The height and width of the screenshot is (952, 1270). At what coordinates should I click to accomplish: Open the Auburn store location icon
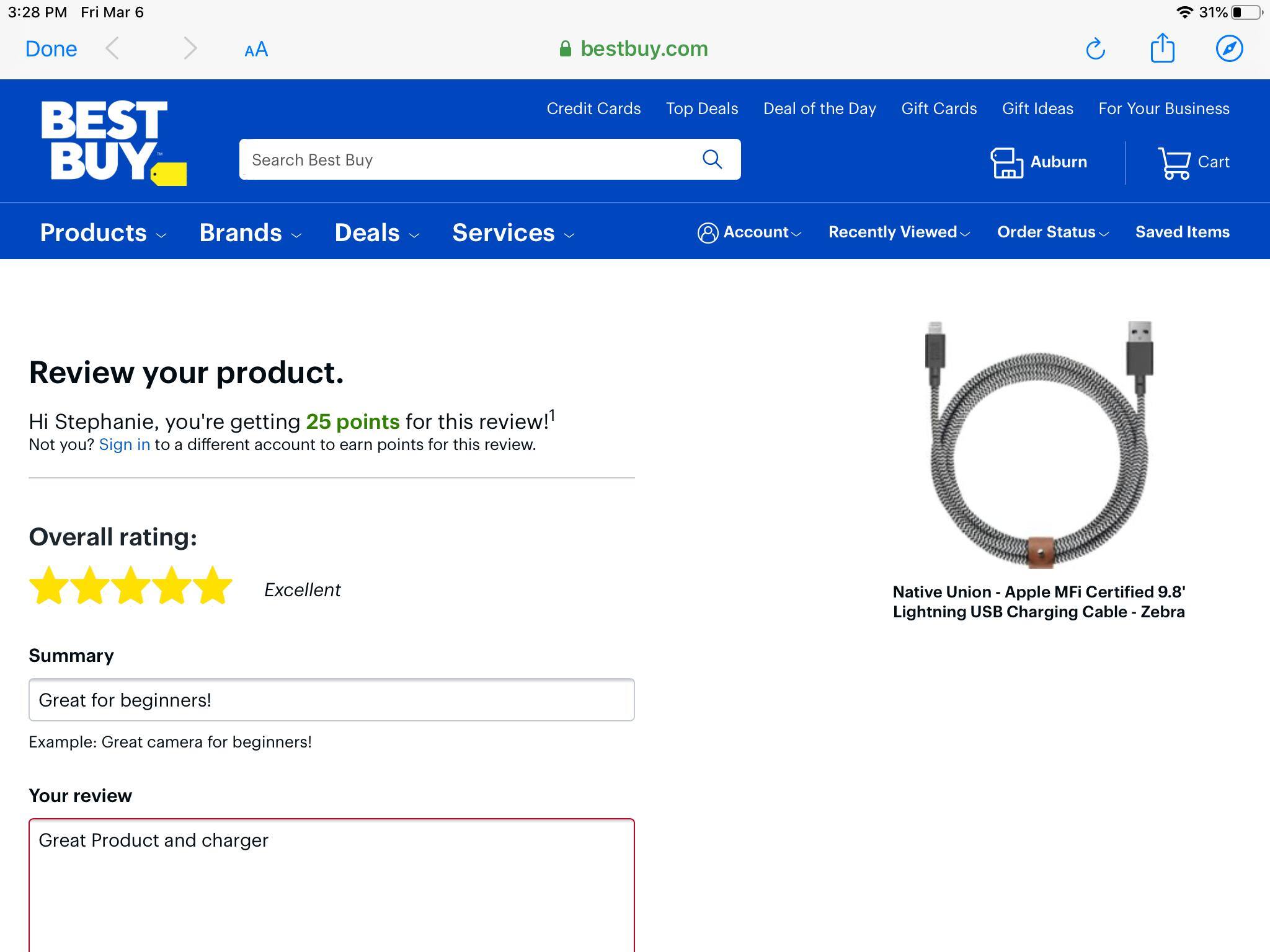(1007, 162)
